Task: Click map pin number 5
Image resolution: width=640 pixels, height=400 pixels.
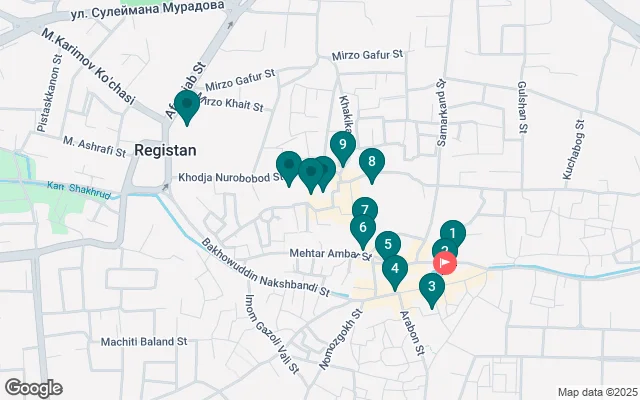Action: tap(387, 244)
